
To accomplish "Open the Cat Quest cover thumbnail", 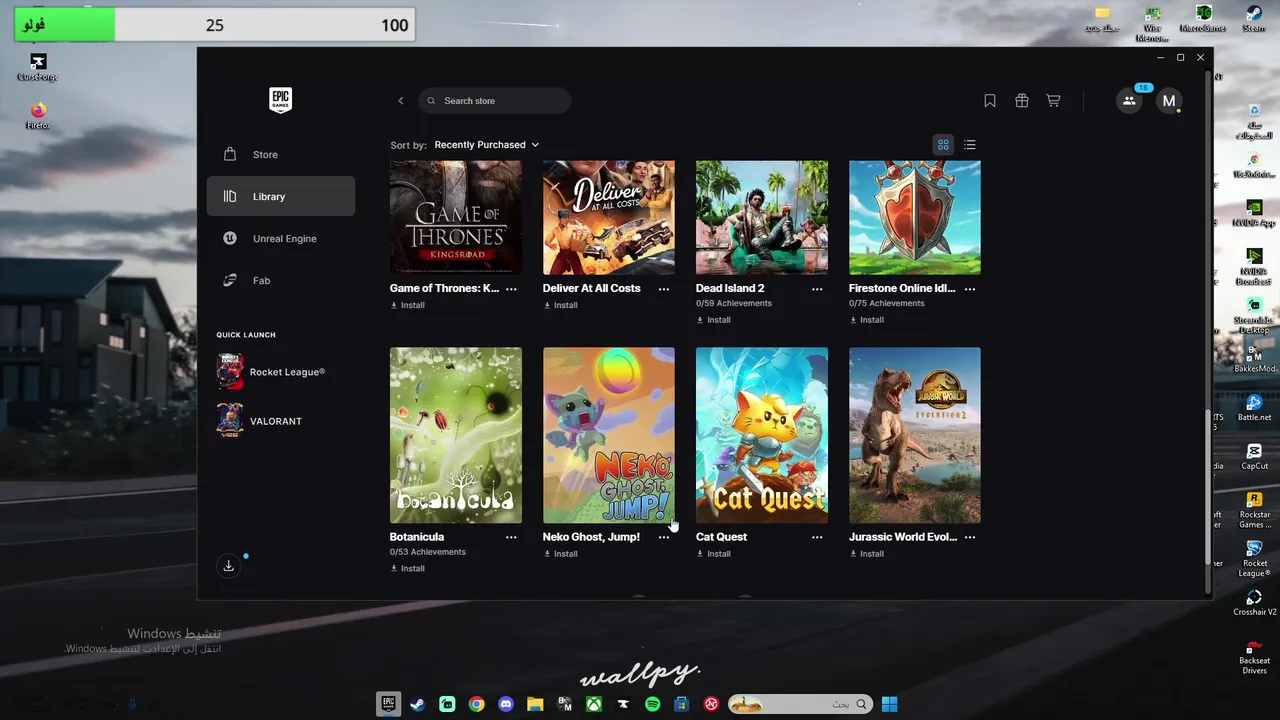I will (x=762, y=435).
